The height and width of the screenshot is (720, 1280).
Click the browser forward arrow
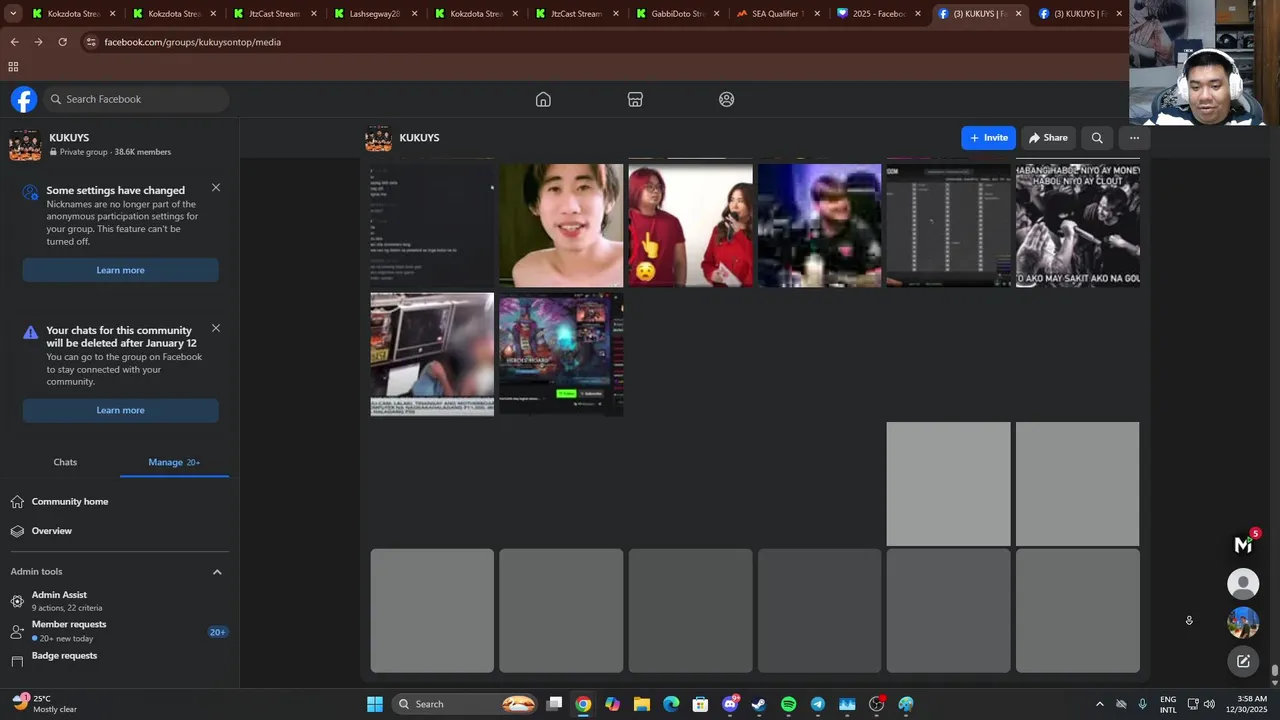(38, 42)
